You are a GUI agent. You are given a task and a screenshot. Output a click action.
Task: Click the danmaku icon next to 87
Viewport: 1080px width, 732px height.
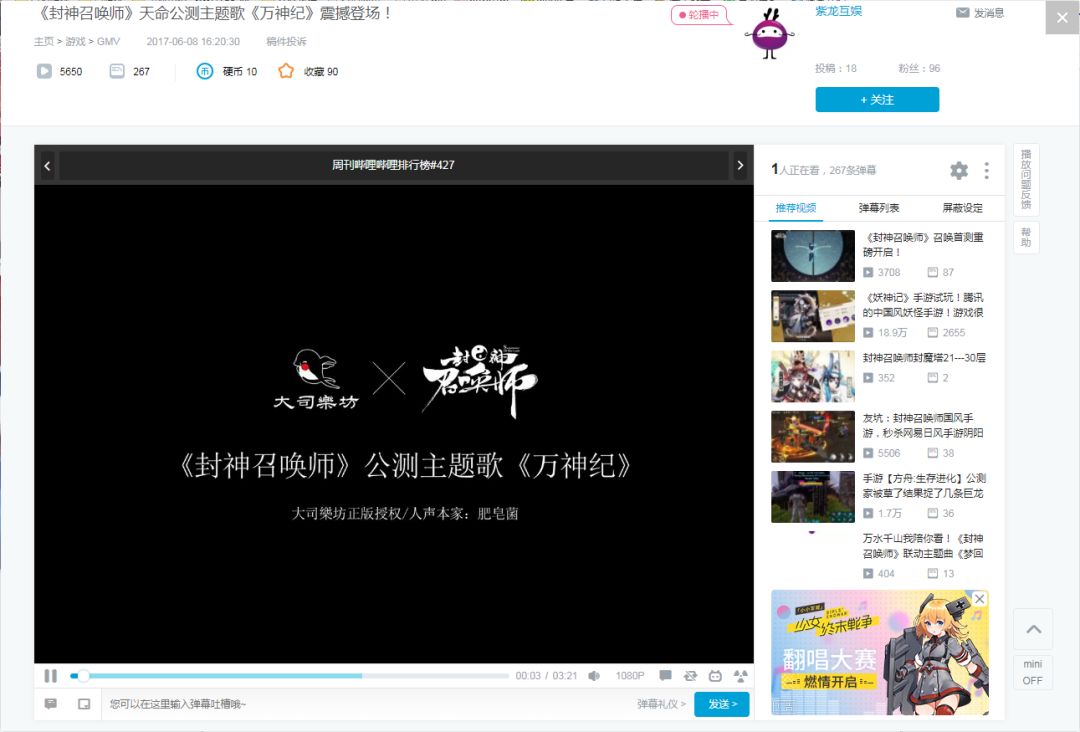pos(933,272)
